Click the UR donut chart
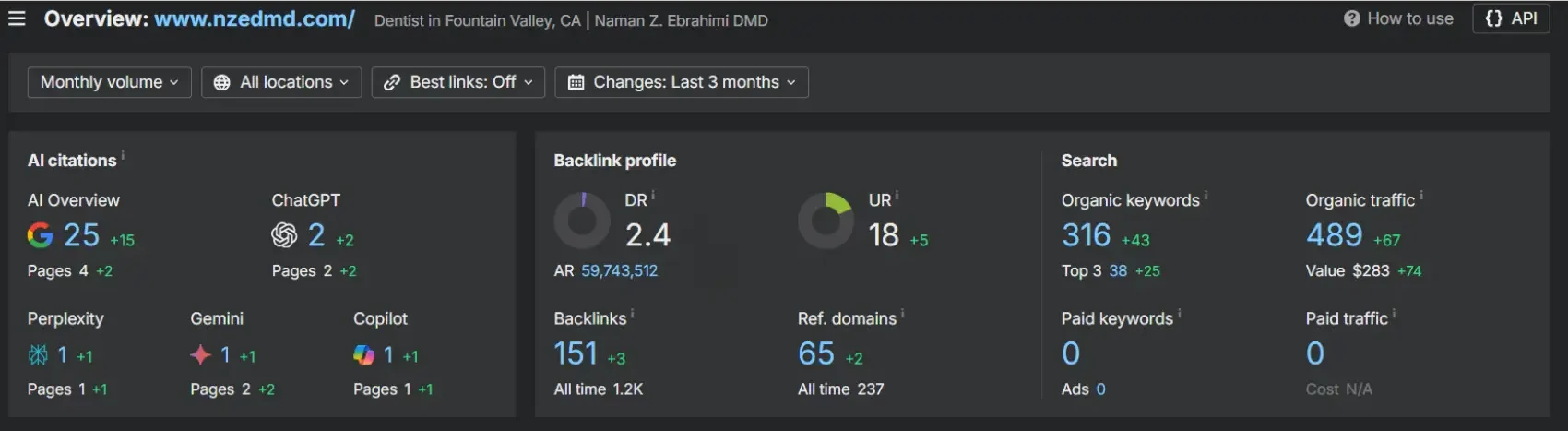 pyautogui.click(x=826, y=221)
